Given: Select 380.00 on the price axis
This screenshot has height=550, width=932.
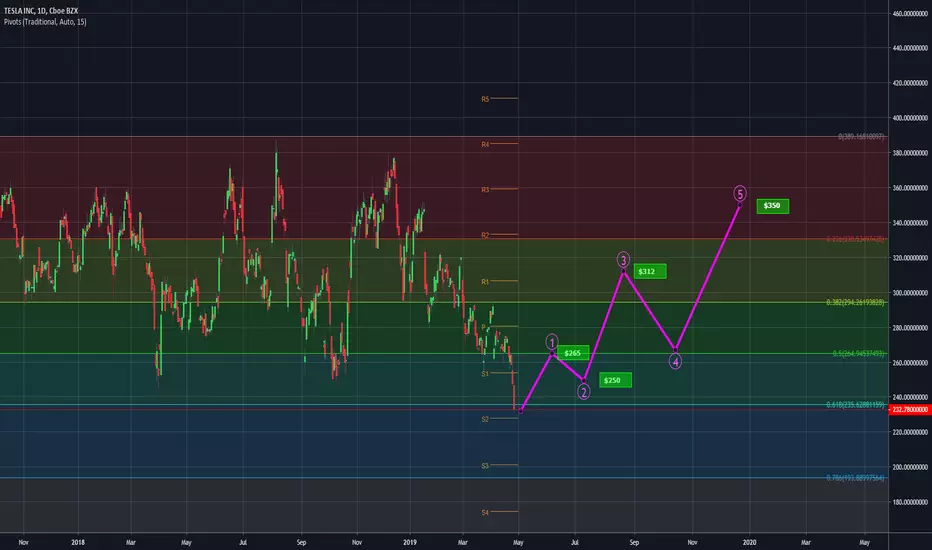Looking at the screenshot, I should 910,153.
